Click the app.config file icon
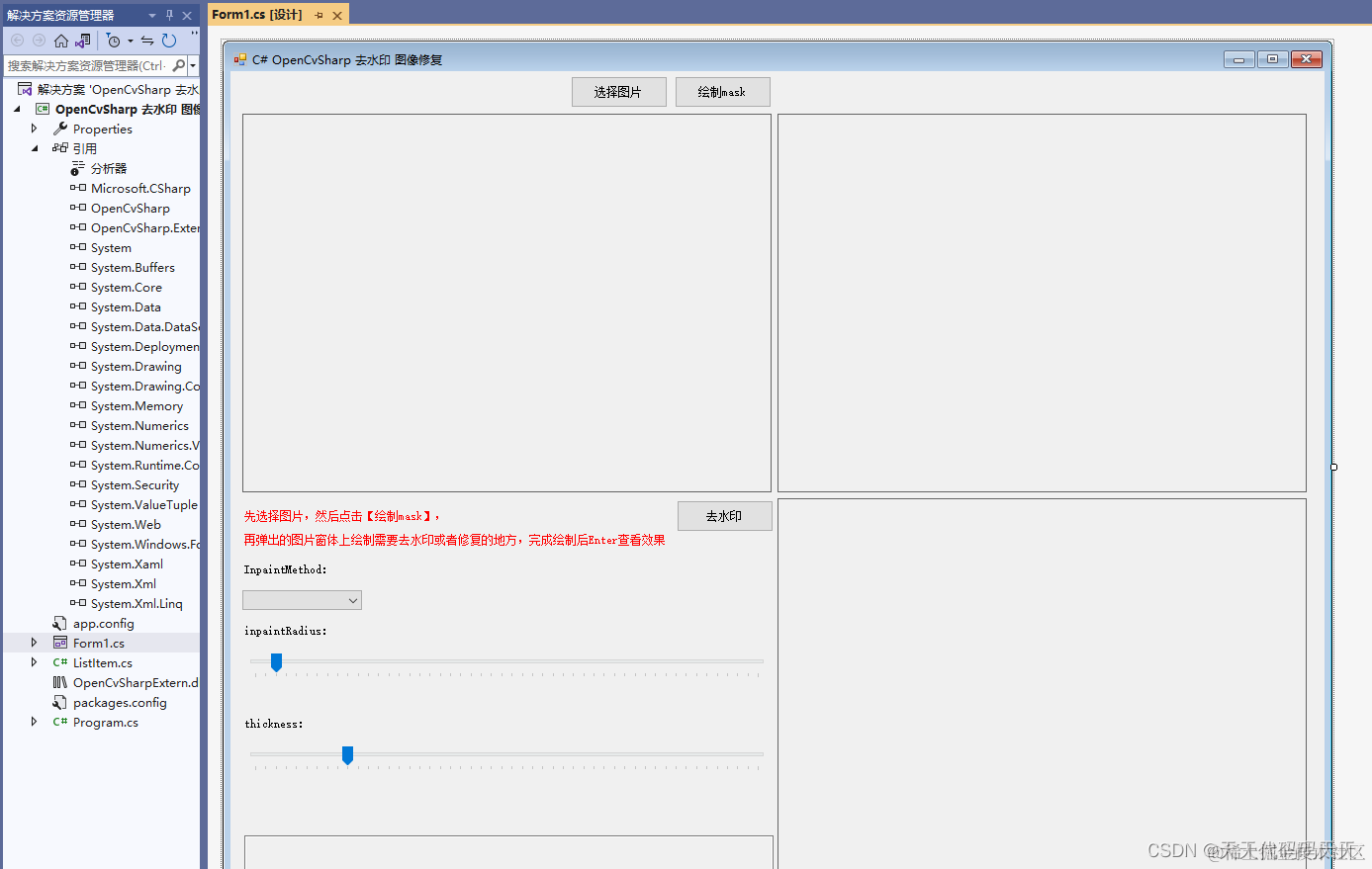 click(60, 623)
